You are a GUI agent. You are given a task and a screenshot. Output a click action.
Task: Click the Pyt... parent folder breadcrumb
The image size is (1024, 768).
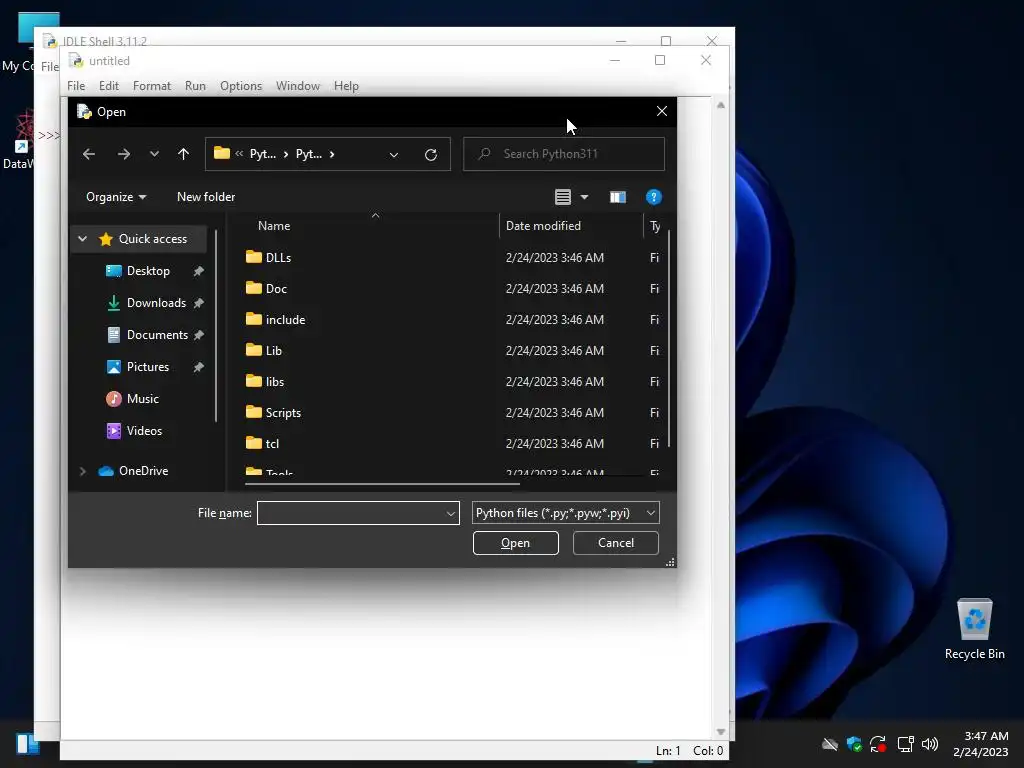[263, 154]
